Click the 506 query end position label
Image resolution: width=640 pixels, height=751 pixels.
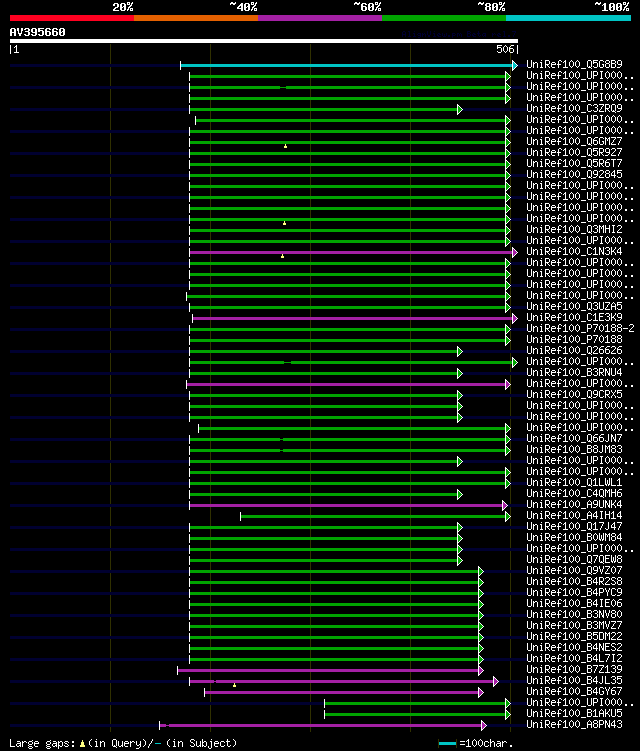(505, 49)
